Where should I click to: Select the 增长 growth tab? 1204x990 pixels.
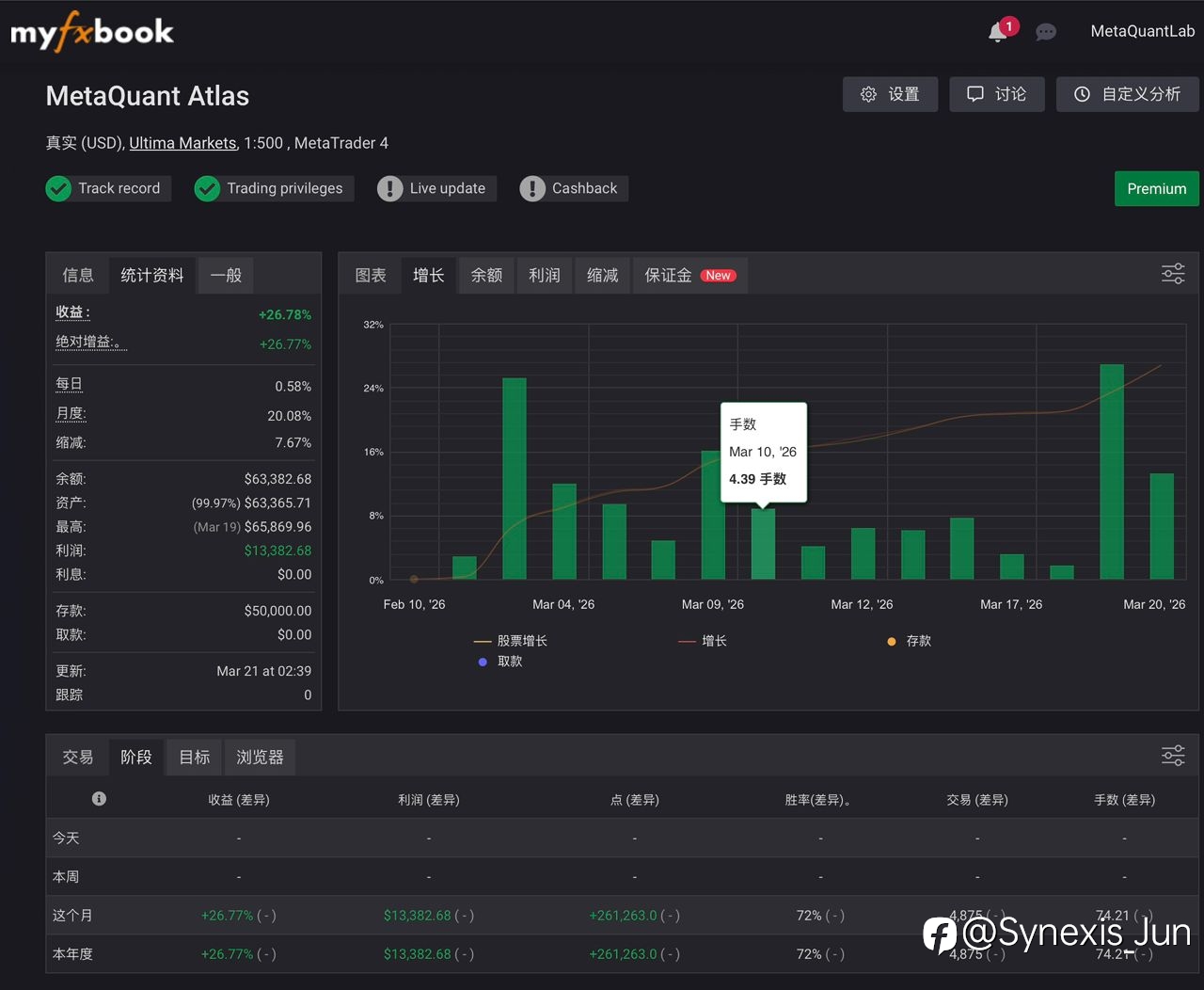[x=429, y=276]
